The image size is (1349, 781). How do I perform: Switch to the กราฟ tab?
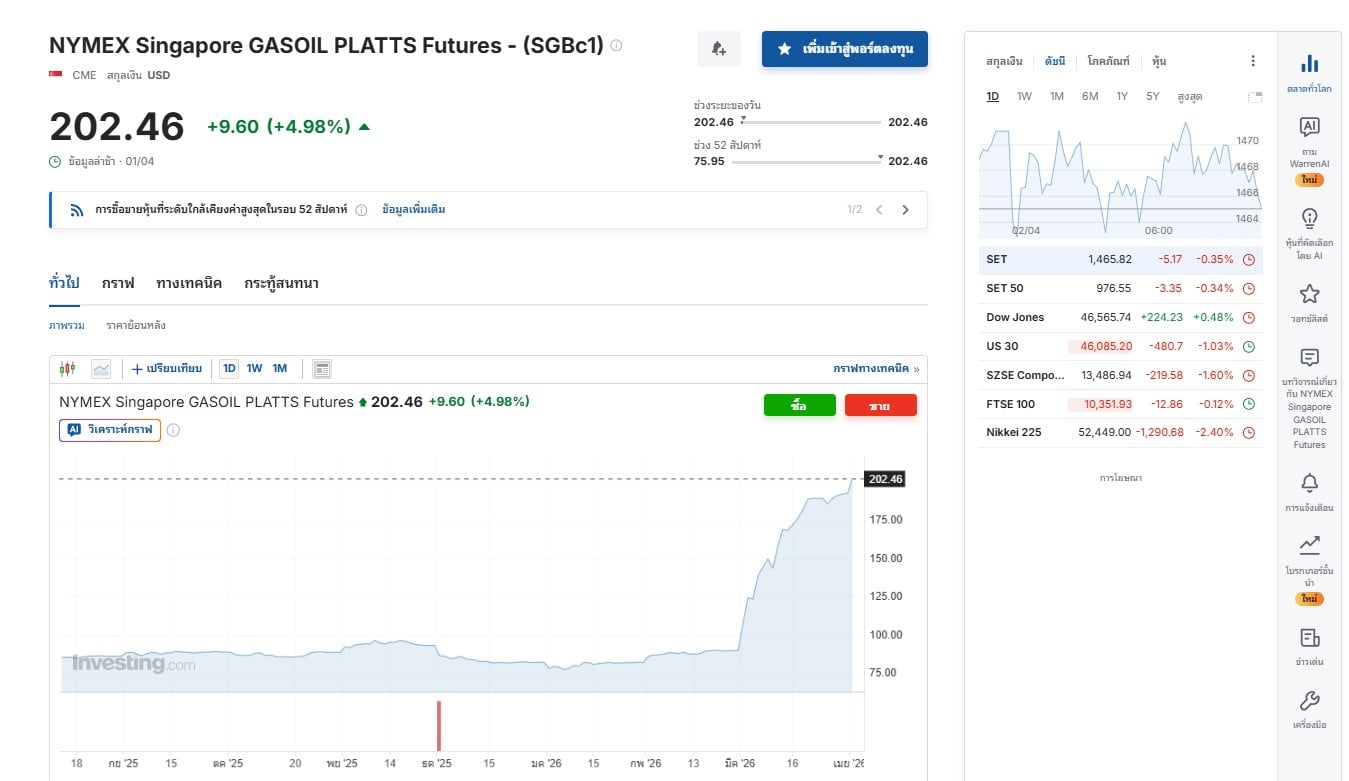[x=118, y=284]
